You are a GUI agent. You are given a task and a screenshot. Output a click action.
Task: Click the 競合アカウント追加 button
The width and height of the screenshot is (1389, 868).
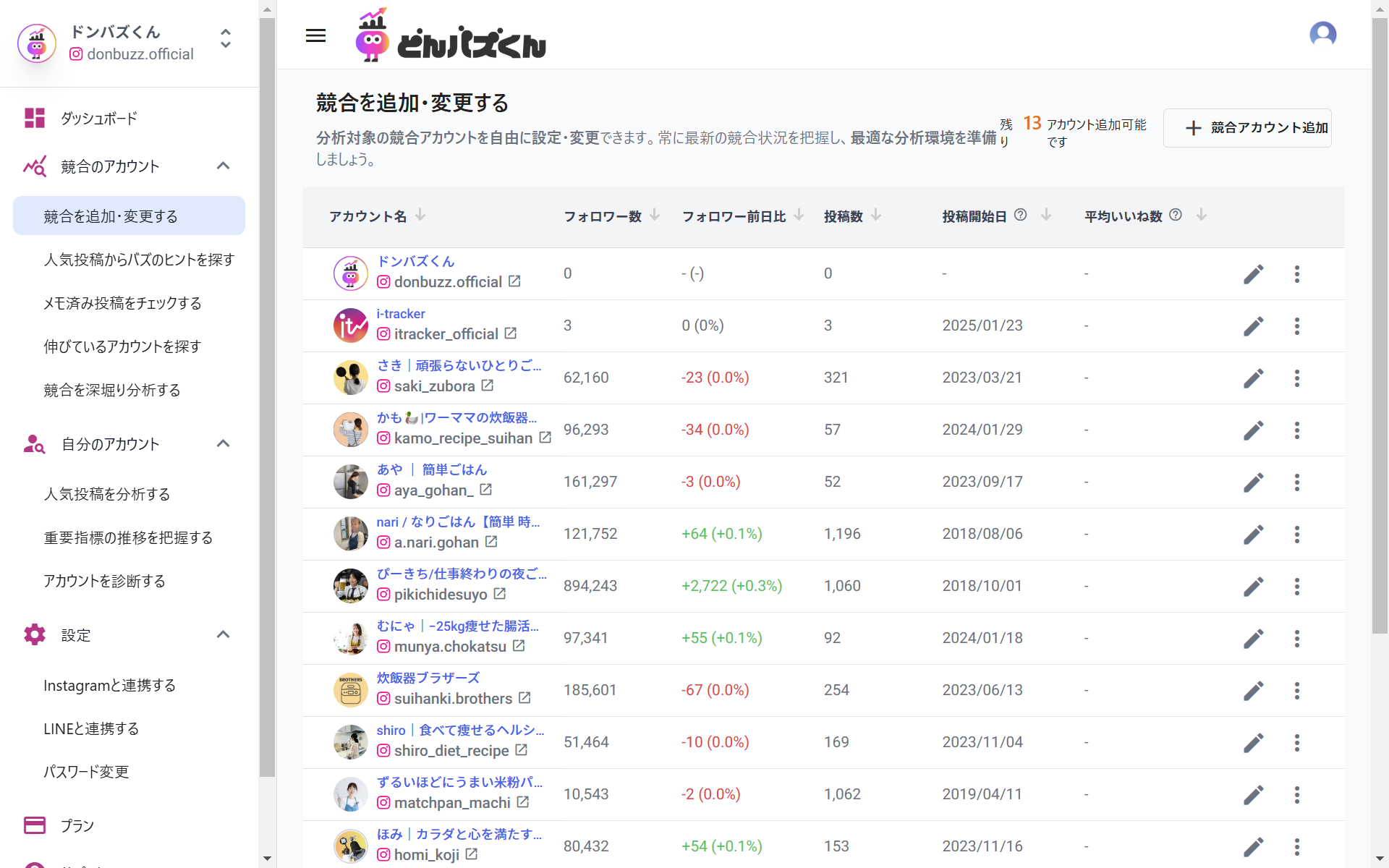(x=1246, y=128)
